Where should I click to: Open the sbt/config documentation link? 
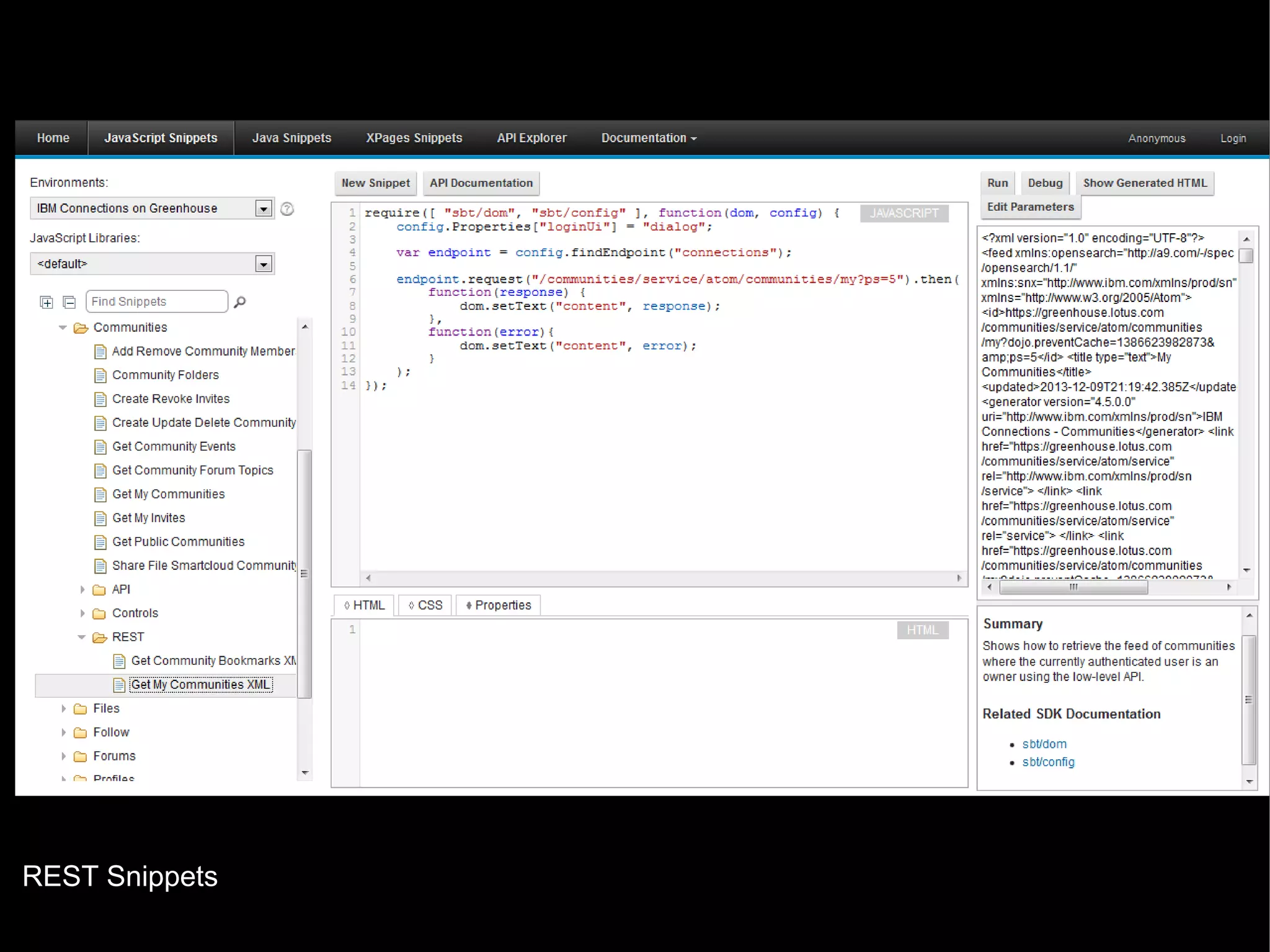tap(1048, 762)
